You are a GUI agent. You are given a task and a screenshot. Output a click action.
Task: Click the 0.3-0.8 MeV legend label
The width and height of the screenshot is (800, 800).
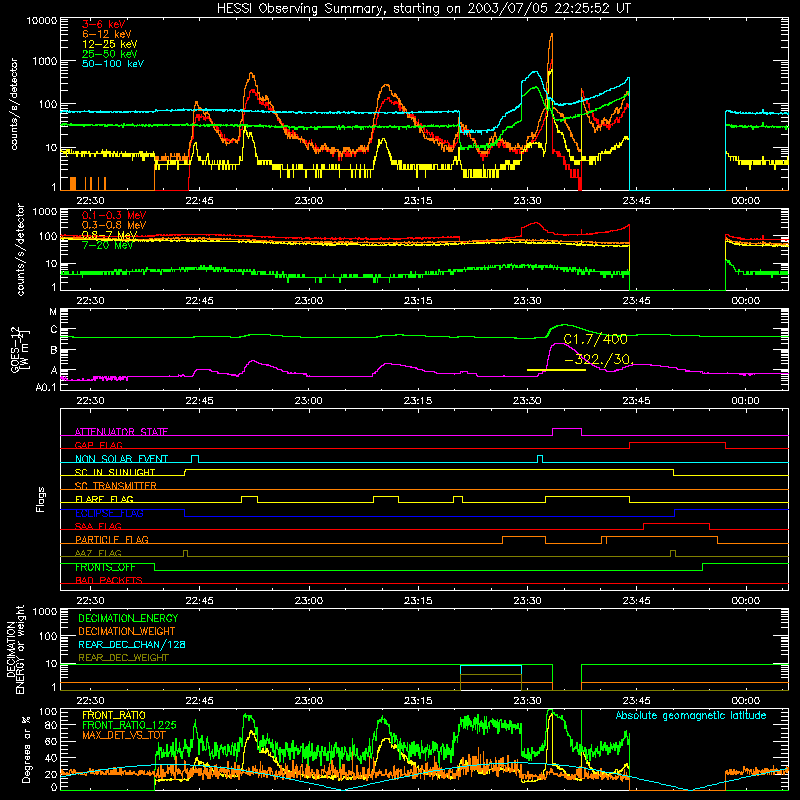[114, 225]
